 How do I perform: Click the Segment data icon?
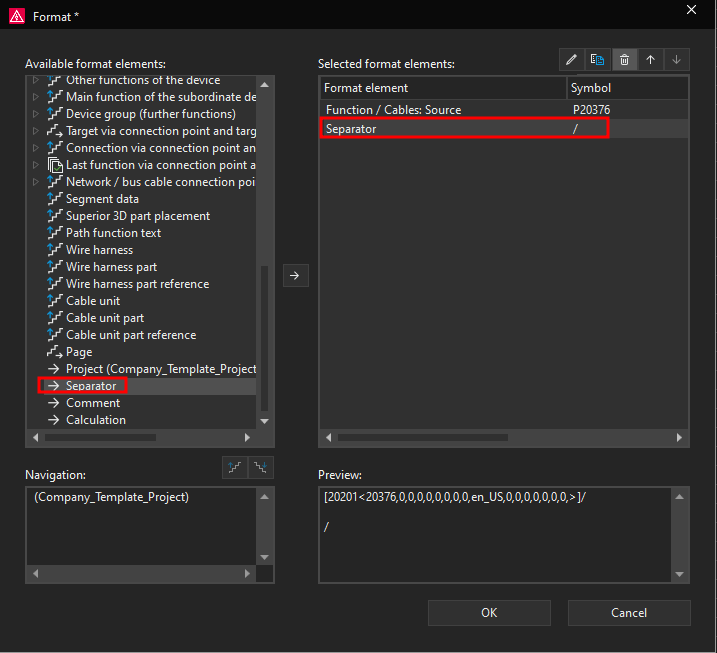(x=55, y=198)
